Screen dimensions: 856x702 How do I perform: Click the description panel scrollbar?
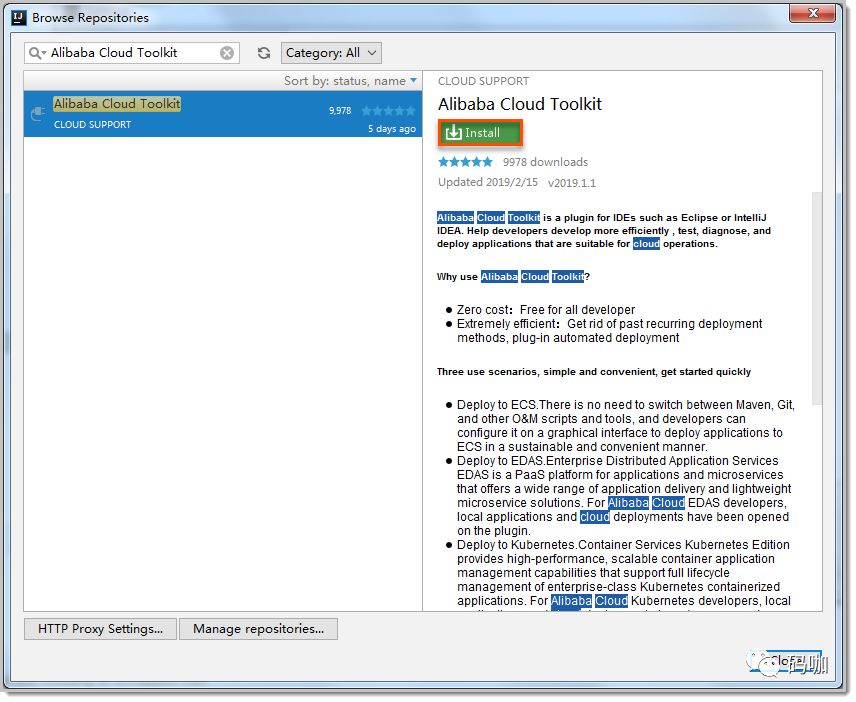coord(816,298)
